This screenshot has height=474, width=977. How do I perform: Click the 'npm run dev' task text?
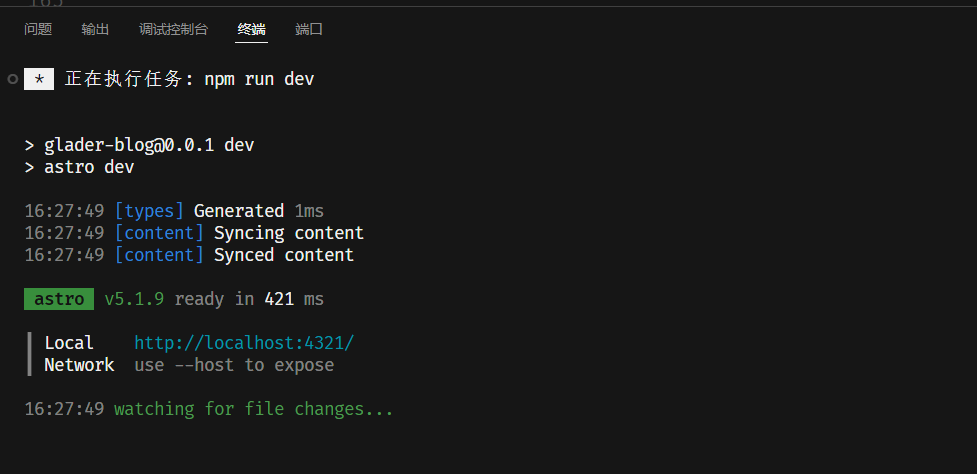tap(259, 79)
